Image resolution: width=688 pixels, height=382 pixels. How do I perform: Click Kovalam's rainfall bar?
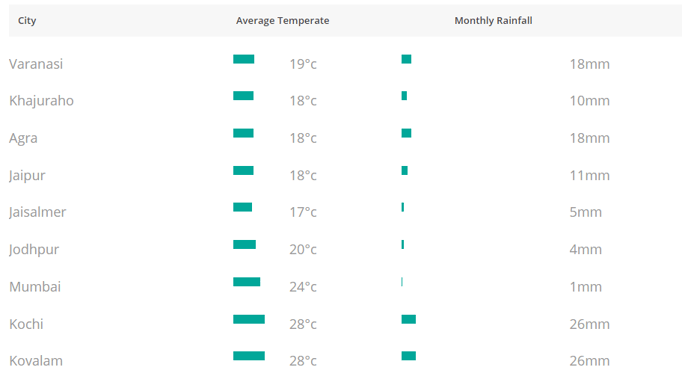coord(408,356)
